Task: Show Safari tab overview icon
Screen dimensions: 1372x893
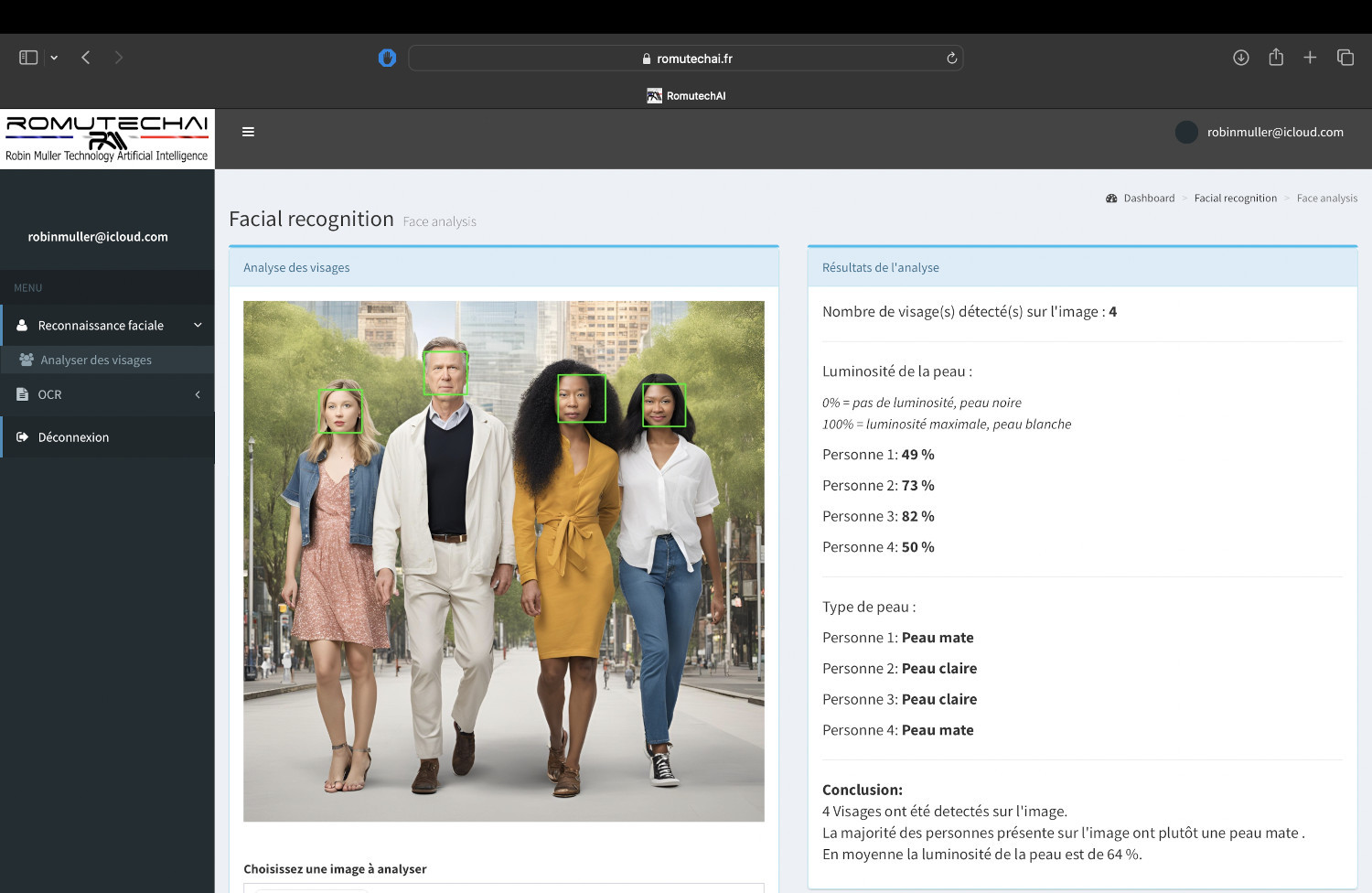Action: (x=1345, y=58)
